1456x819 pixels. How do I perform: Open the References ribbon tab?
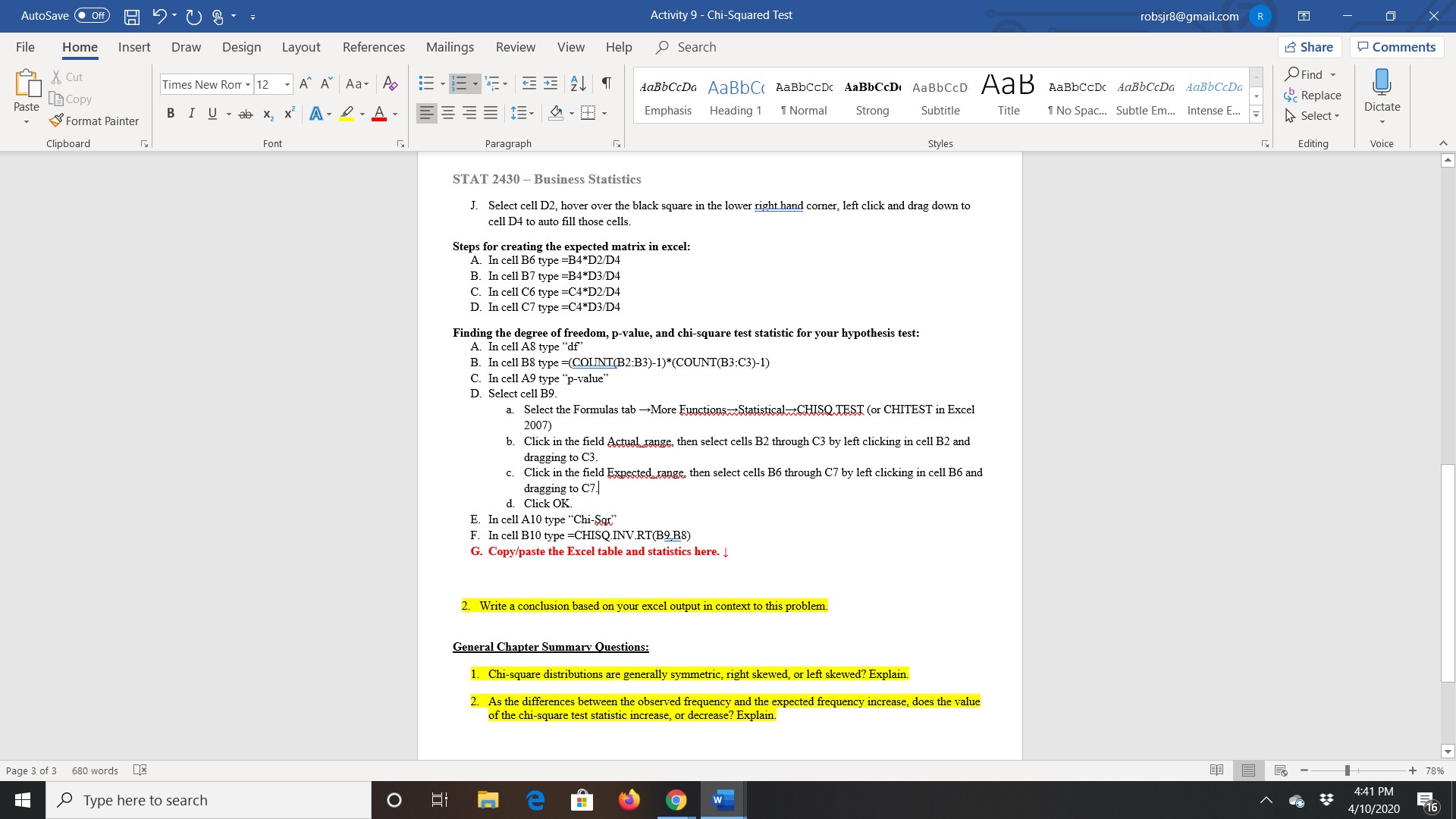(x=373, y=47)
